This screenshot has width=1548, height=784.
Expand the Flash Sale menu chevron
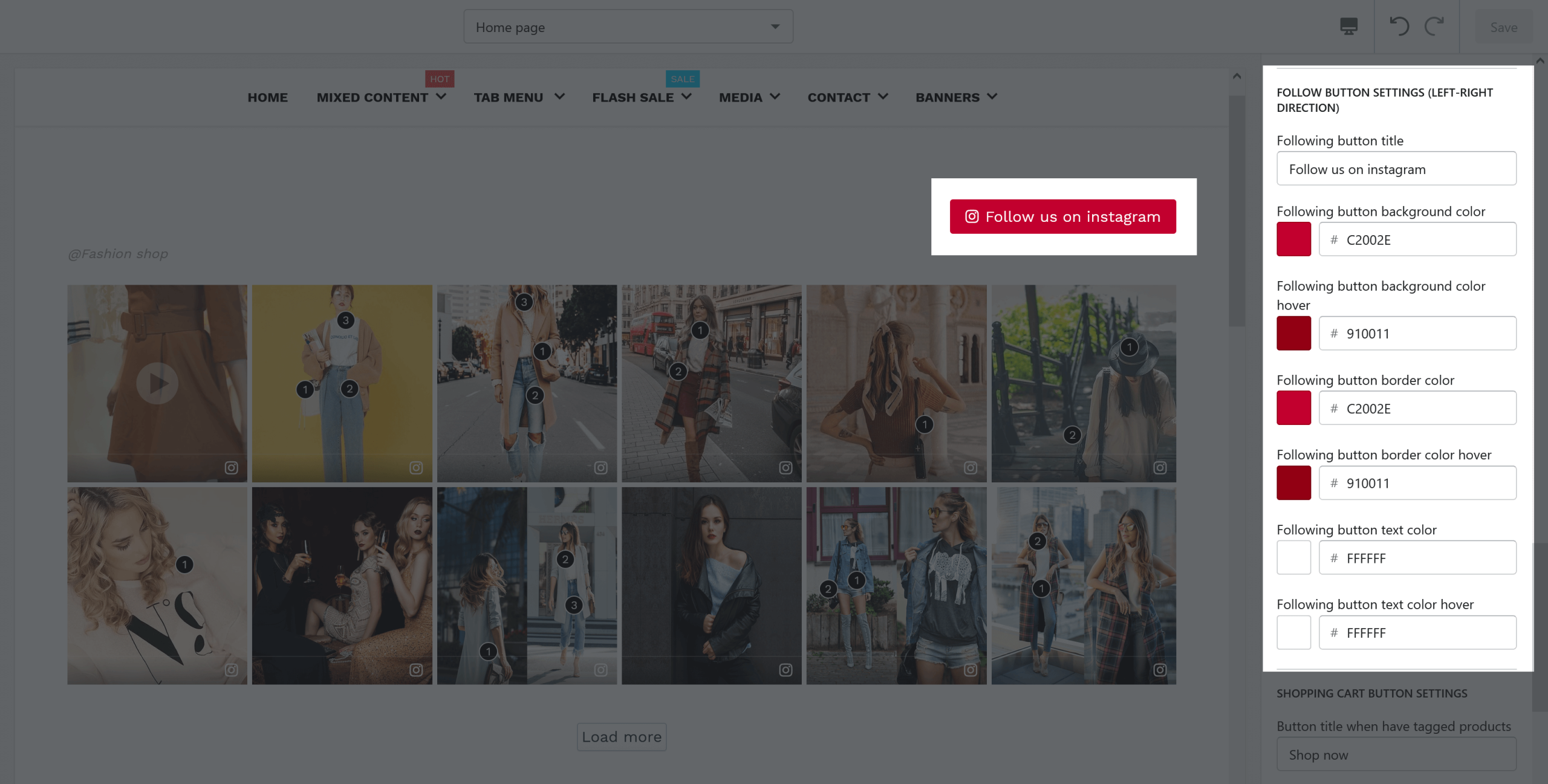687,97
